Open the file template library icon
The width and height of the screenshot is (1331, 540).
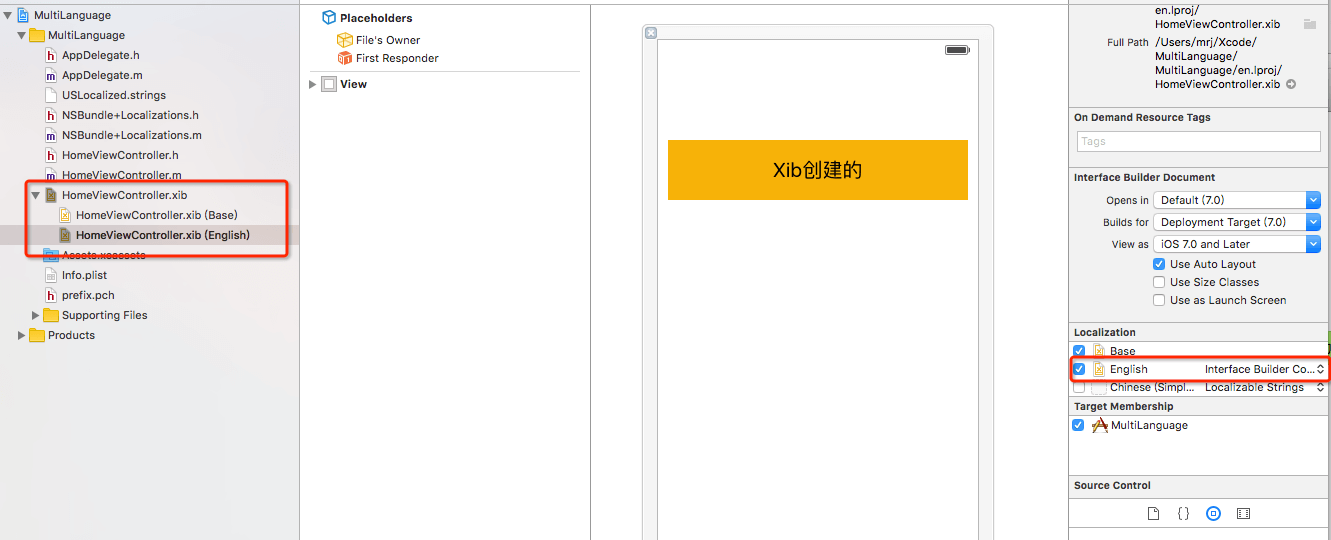pos(1153,513)
